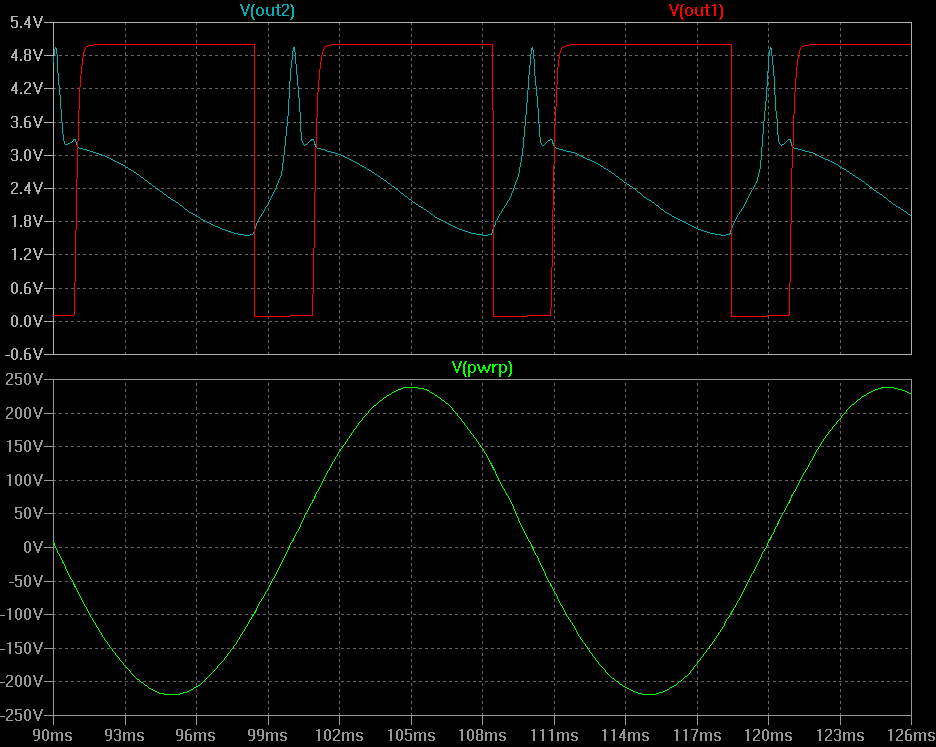Click the 123ms time axis label

pos(840,735)
